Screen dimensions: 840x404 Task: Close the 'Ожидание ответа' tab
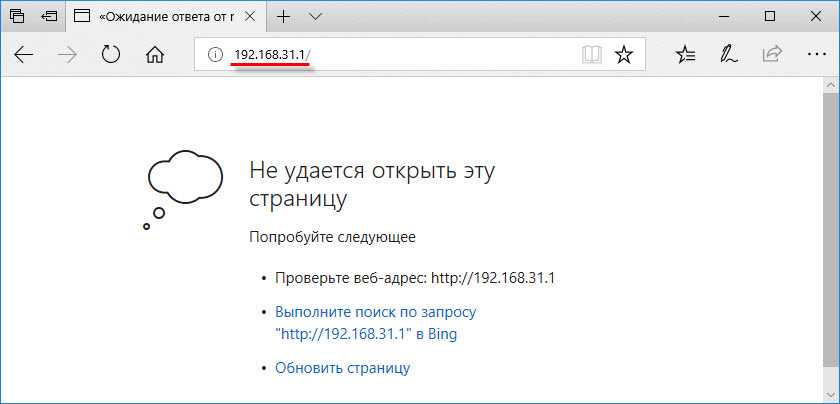(x=251, y=17)
